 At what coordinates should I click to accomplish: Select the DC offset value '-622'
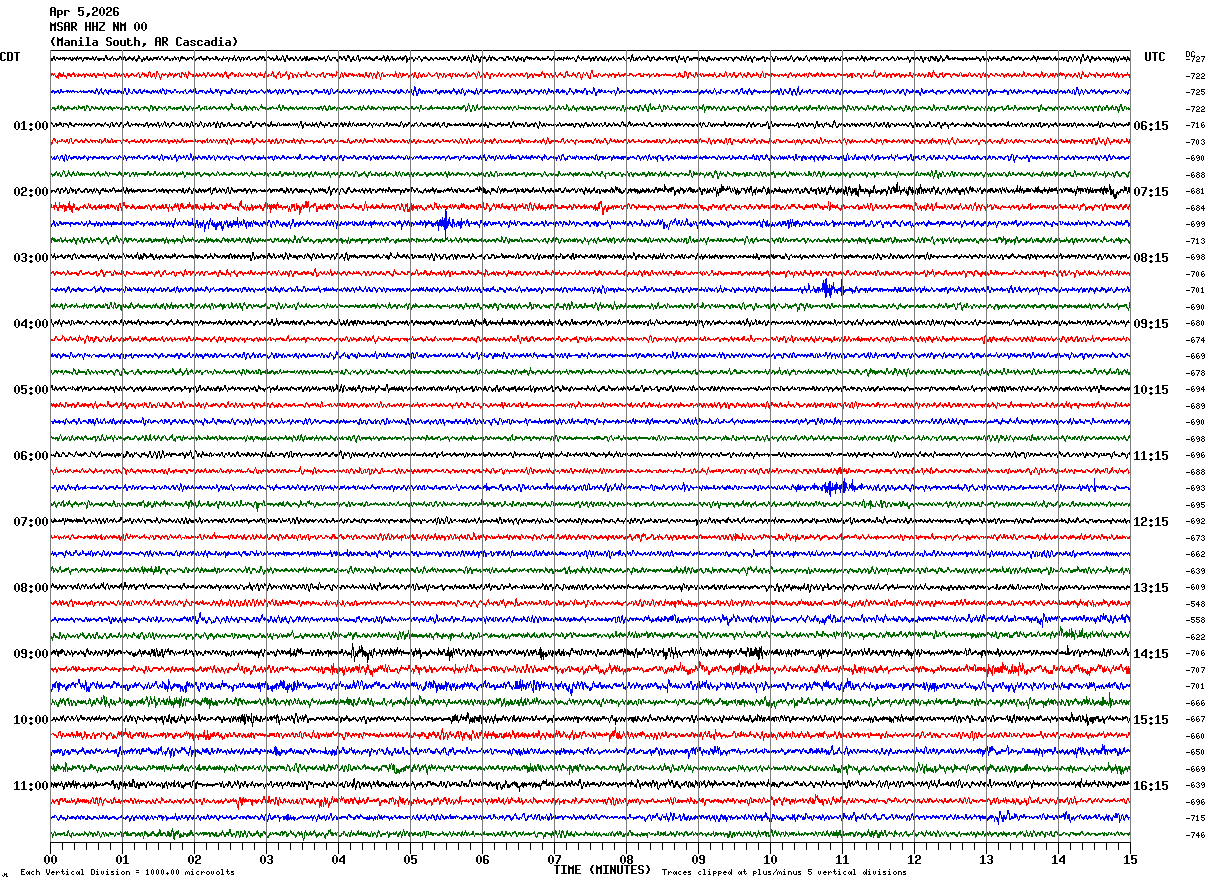[1195, 637]
